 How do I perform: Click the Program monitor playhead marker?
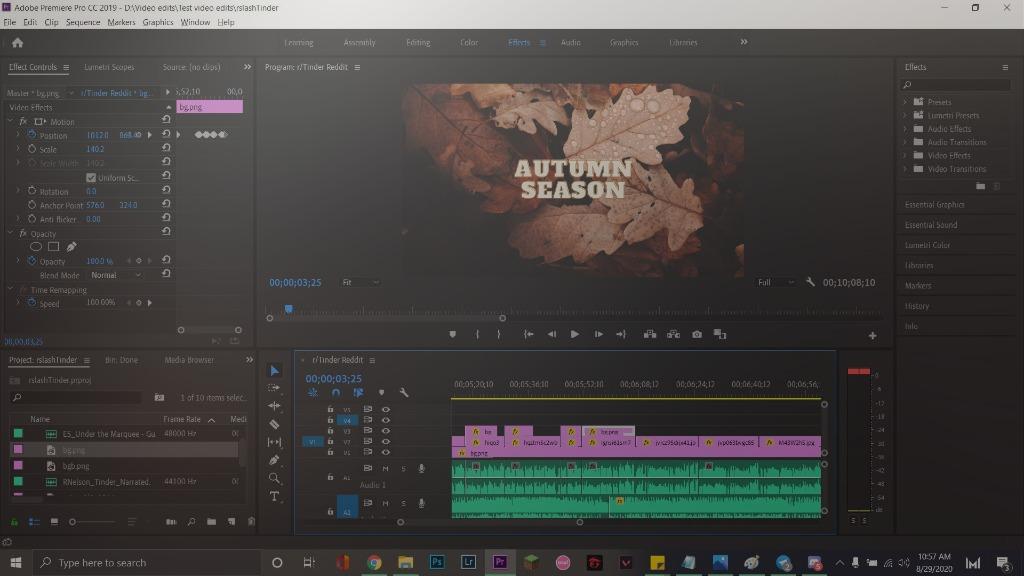point(288,309)
